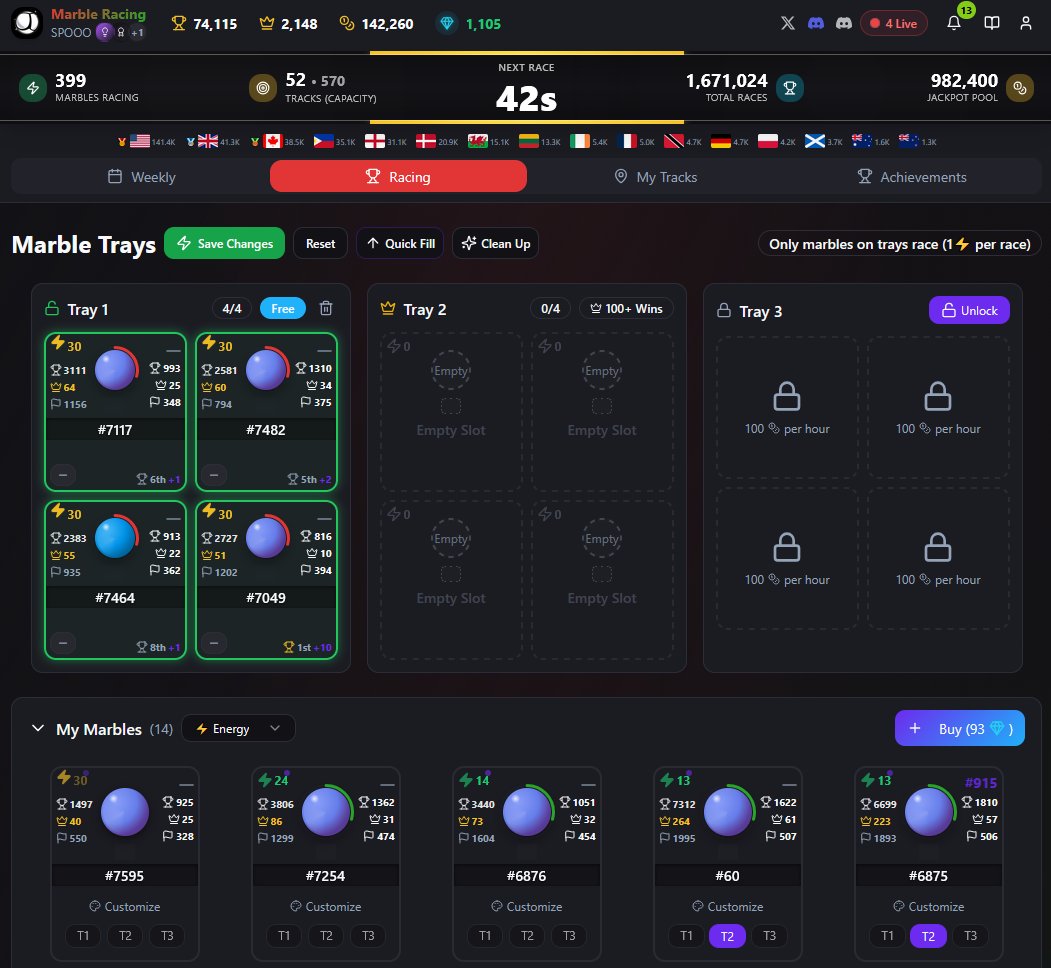Customize marble #6876
Viewport: 1051px width, 968px height.
click(x=527, y=906)
